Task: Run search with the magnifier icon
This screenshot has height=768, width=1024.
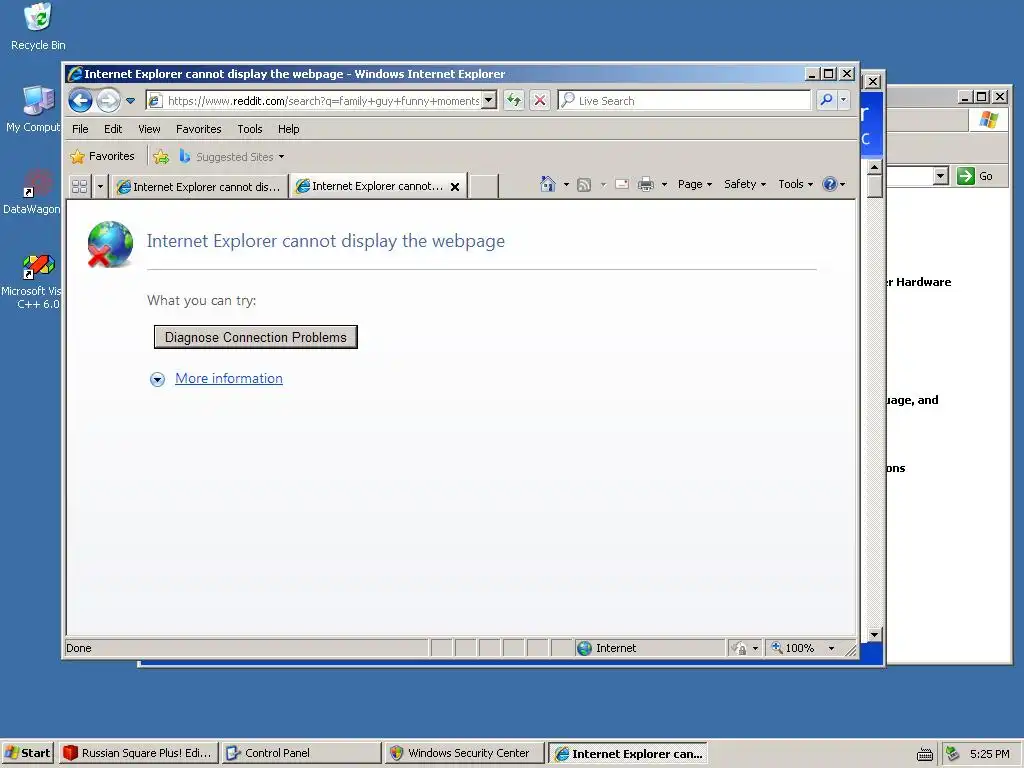Action: [x=826, y=100]
